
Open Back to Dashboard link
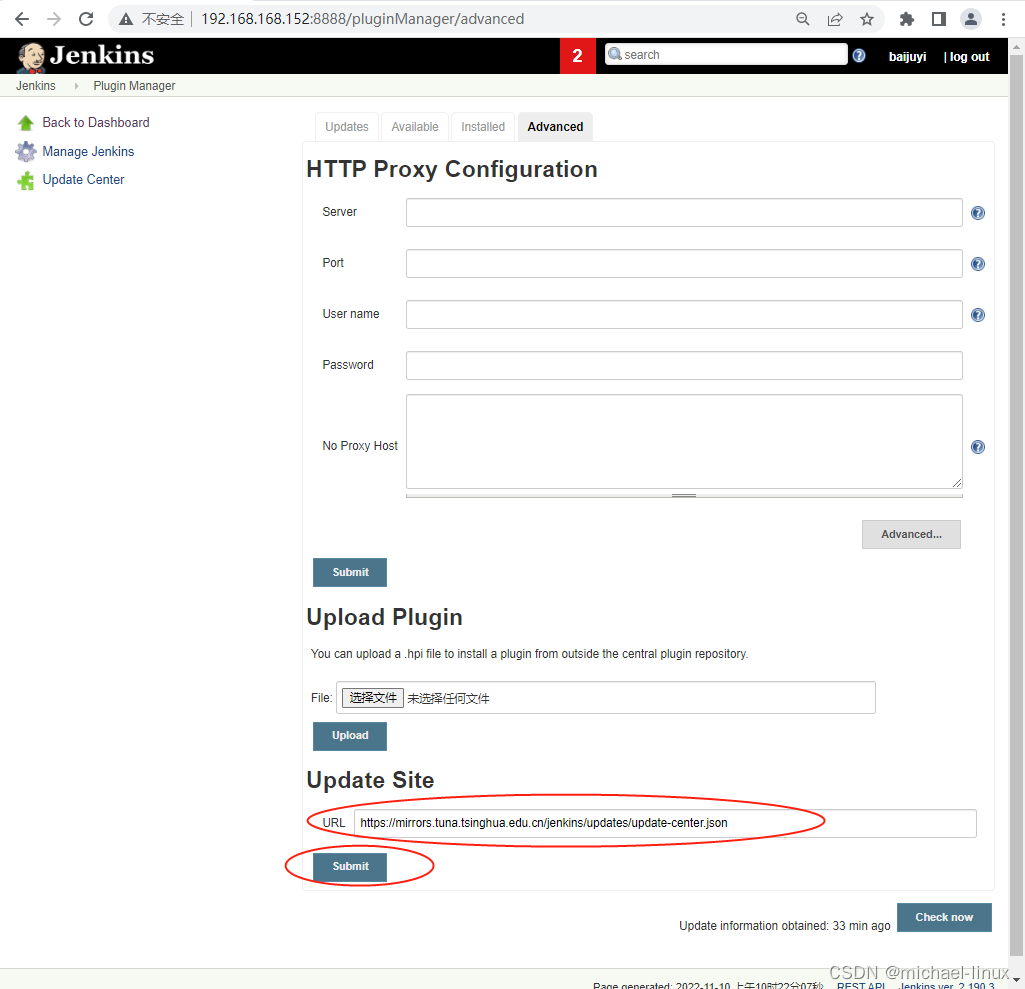click(x=95, y=123)
